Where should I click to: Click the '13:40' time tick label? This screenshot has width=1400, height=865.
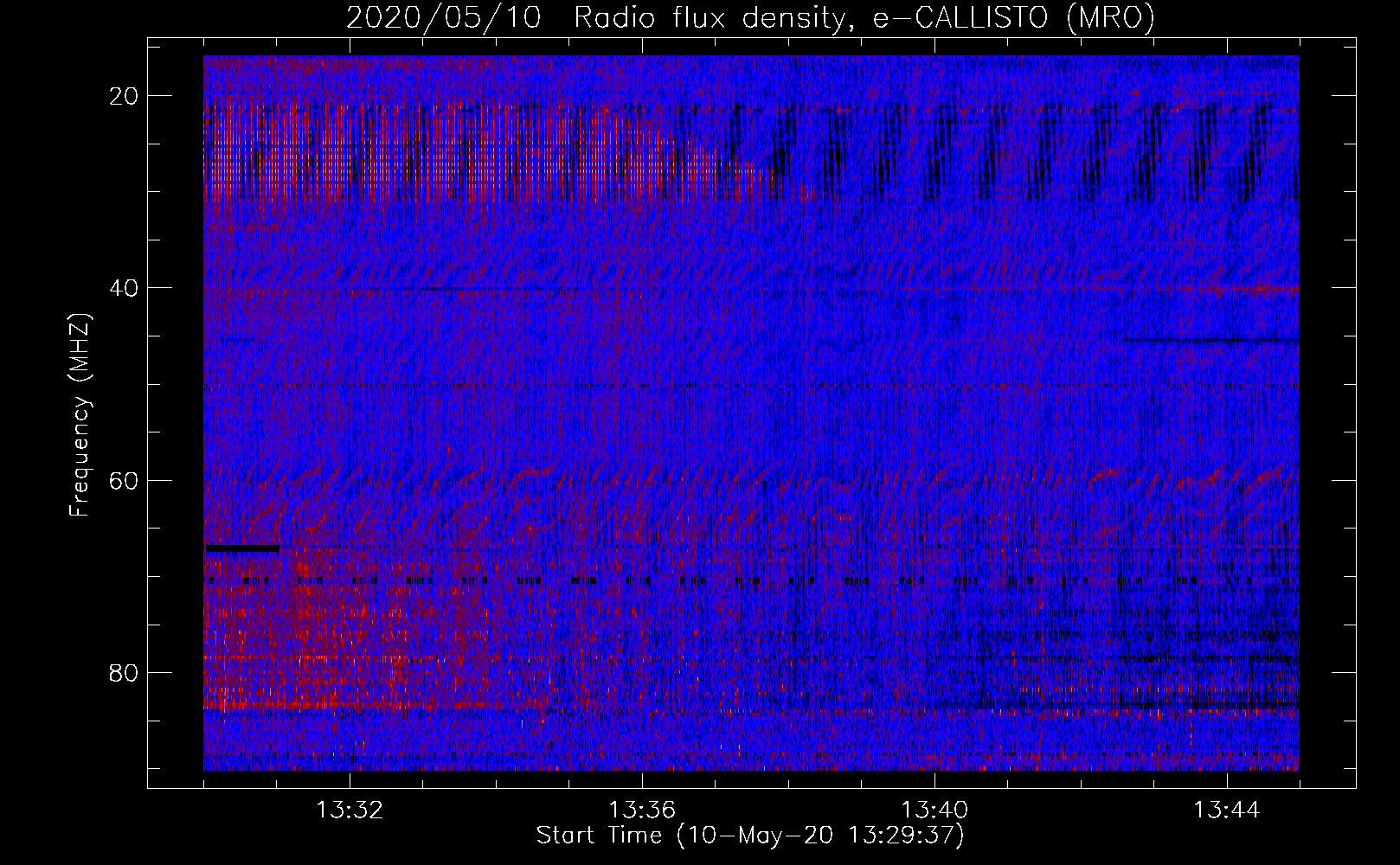pos(934,811)
